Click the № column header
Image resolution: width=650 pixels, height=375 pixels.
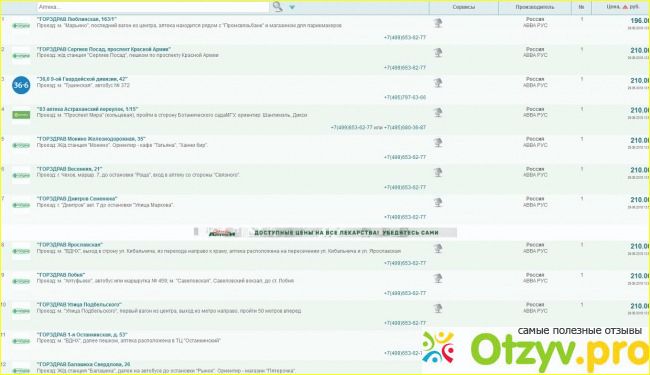click(x=582, y=7)
